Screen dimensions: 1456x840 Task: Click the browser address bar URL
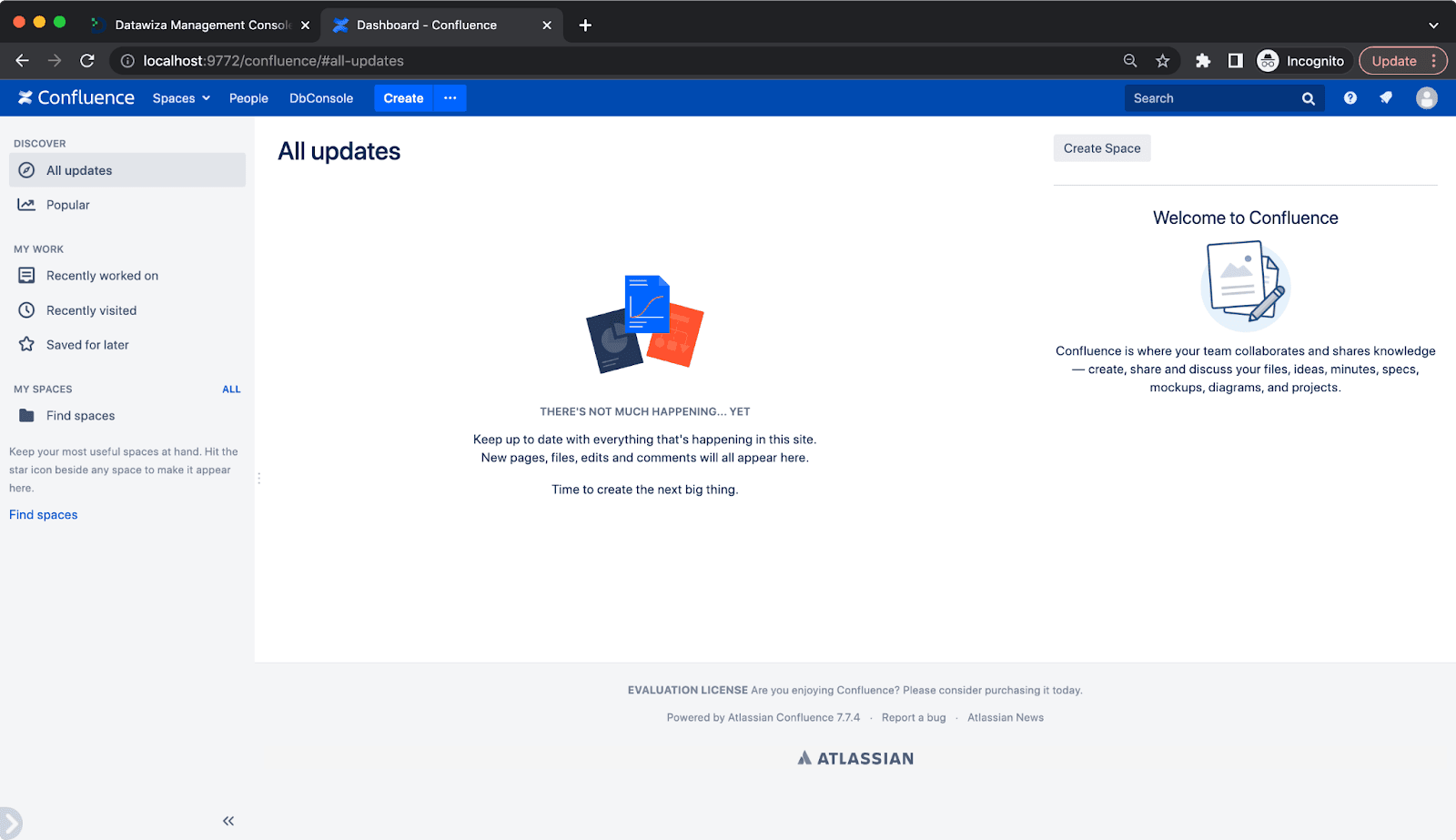click(x=273, y=61)
